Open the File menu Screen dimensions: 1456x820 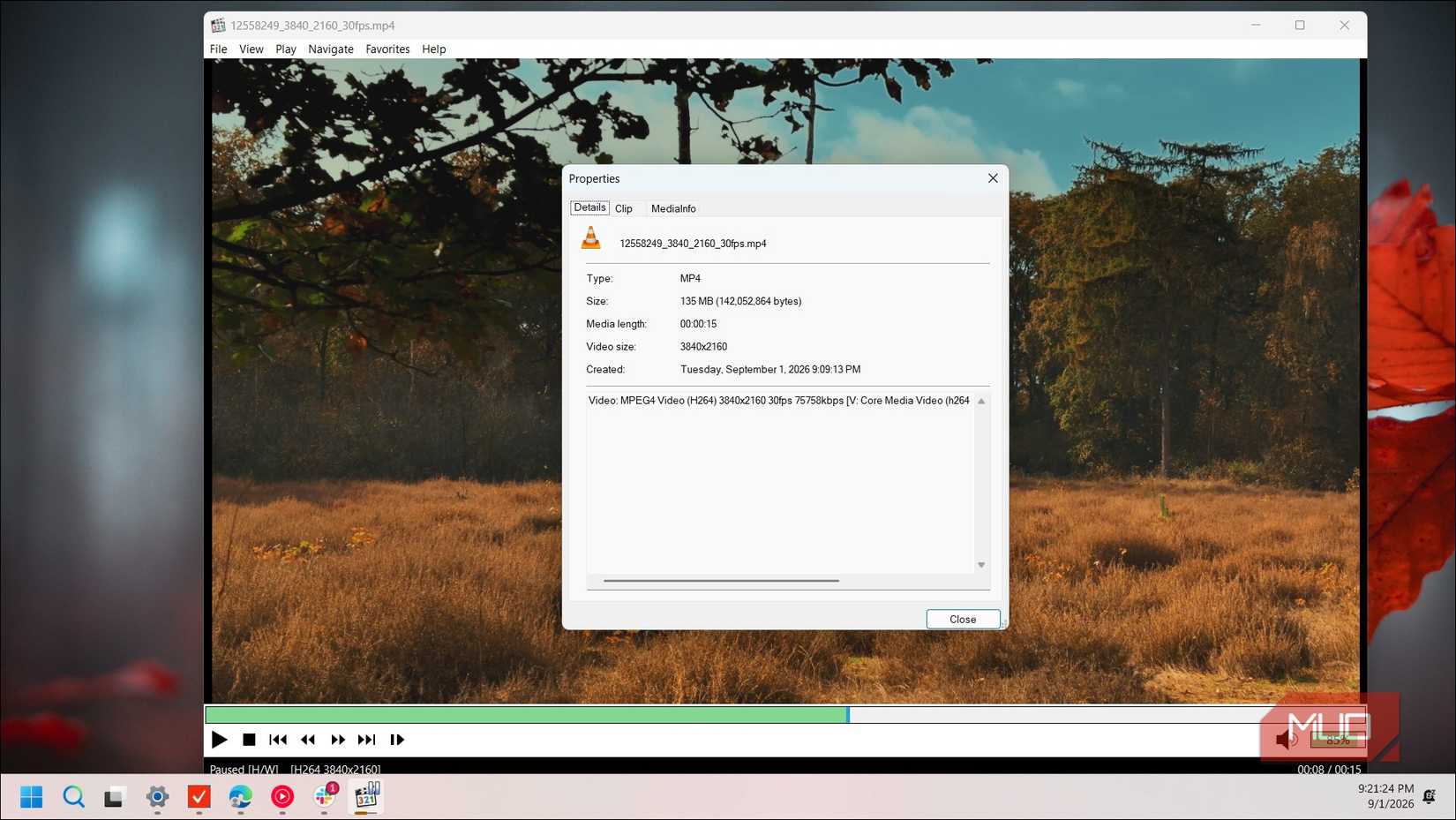(x=218, y=49)
